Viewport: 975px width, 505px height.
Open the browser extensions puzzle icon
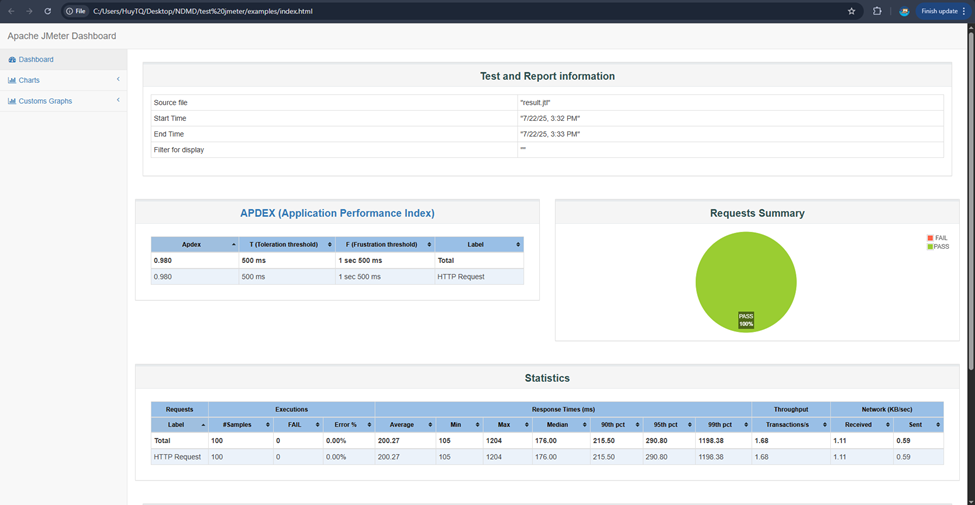click(x=877, y=11)
